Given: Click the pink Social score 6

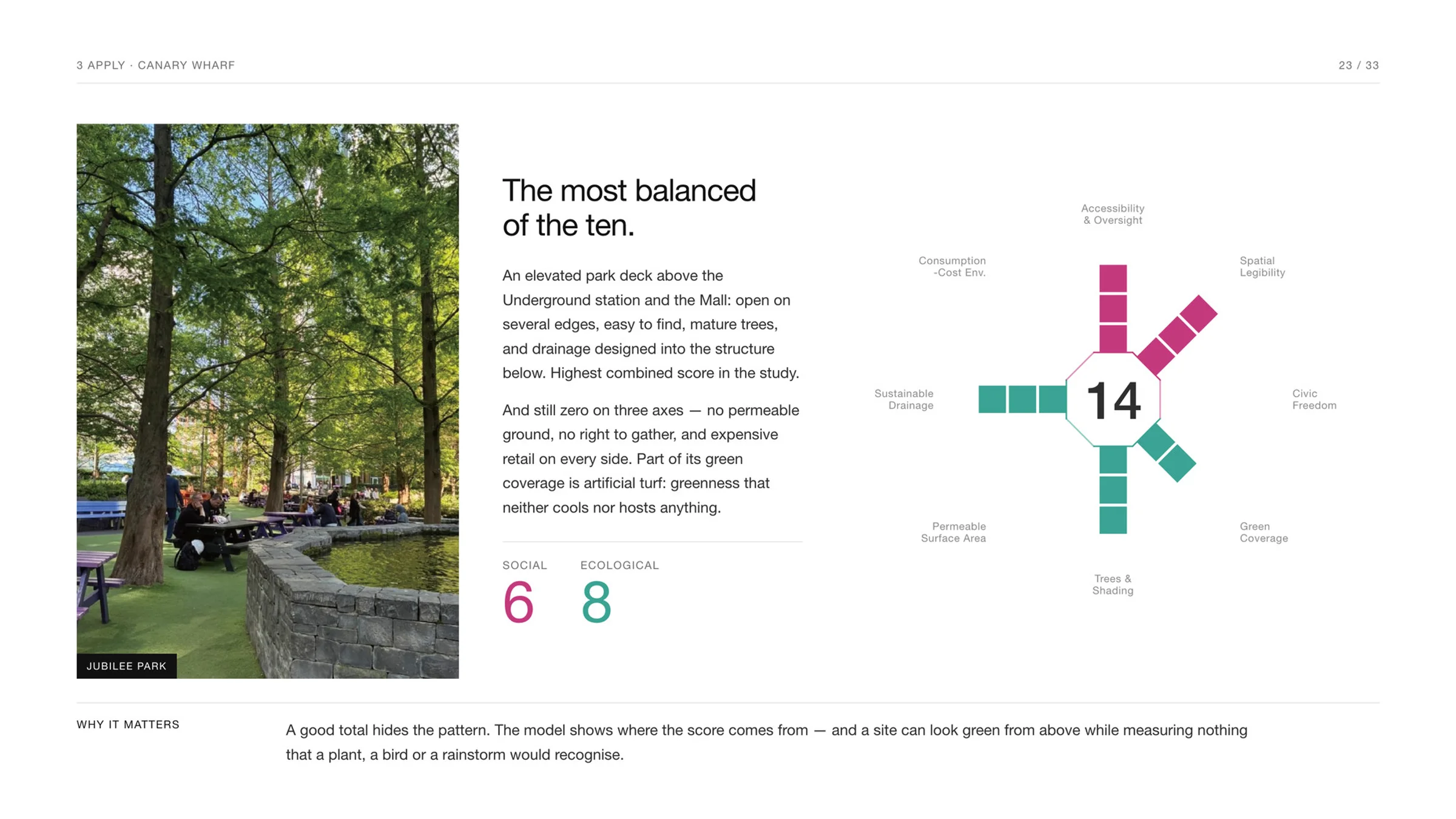Looking at the screenshot, I should pos(518,601).
